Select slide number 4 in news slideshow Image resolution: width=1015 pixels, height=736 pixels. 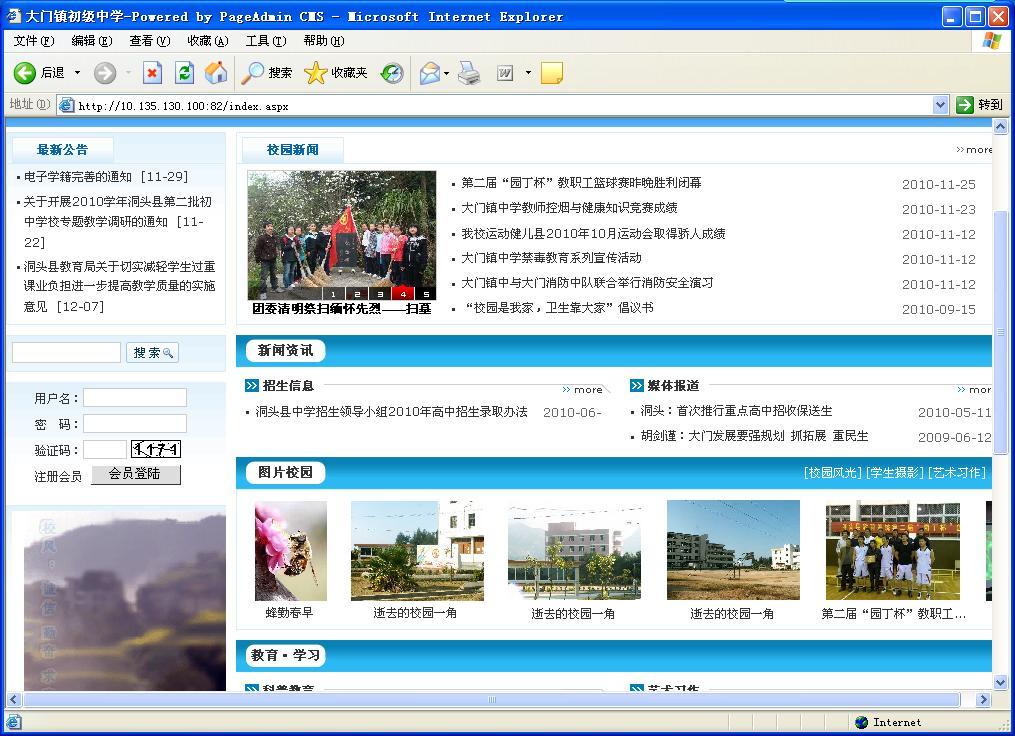(x=403, y=294)
